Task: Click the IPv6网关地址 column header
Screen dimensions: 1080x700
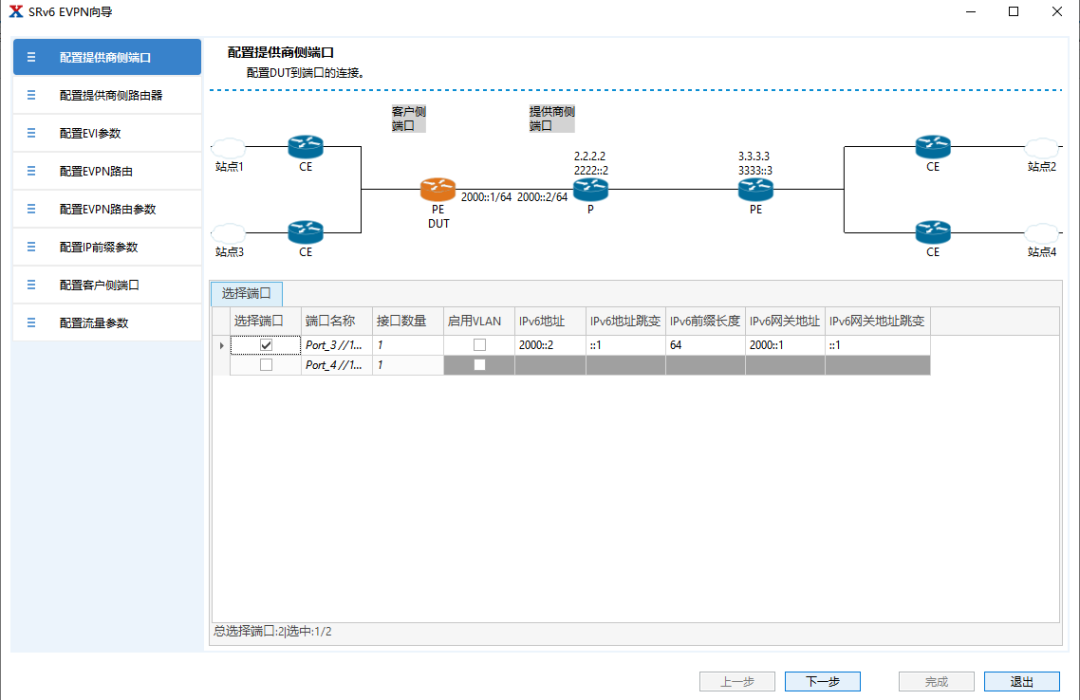Action: [x=785, y=321]
